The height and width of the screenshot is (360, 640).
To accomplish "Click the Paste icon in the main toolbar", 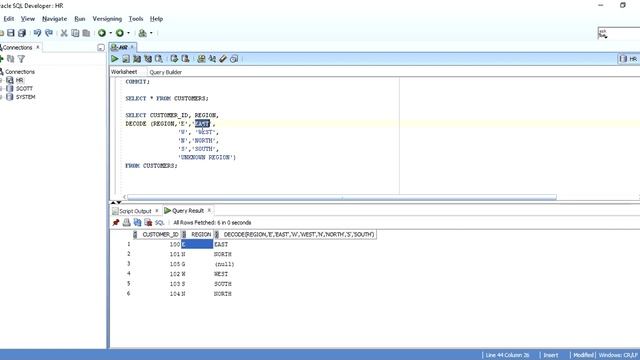I will point(86,33).
